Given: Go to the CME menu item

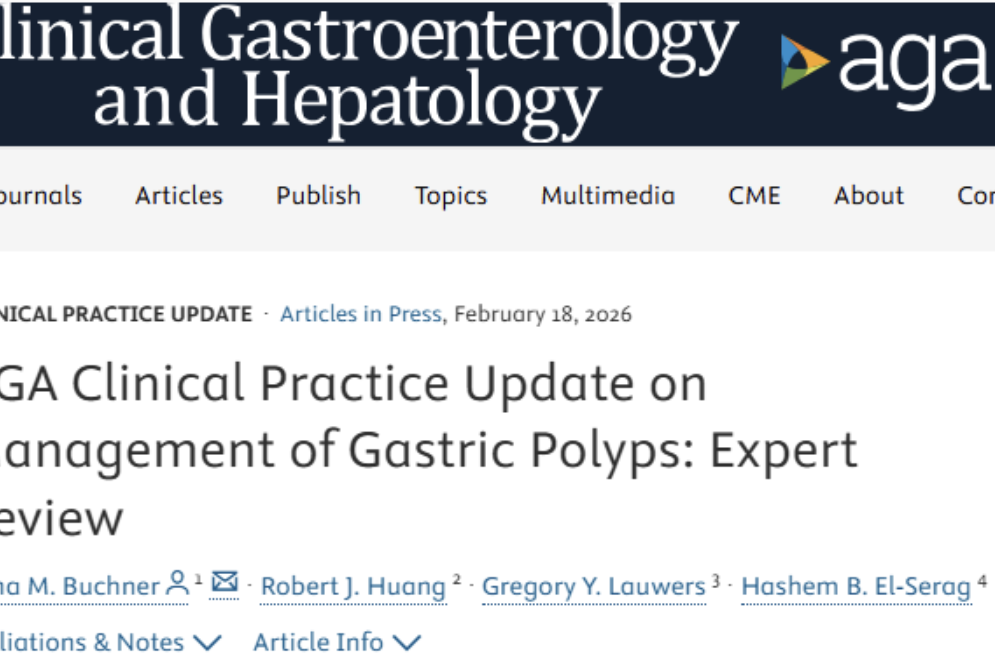Looking at the screenshot, I should pyautogui.click(x=754, y=195).
